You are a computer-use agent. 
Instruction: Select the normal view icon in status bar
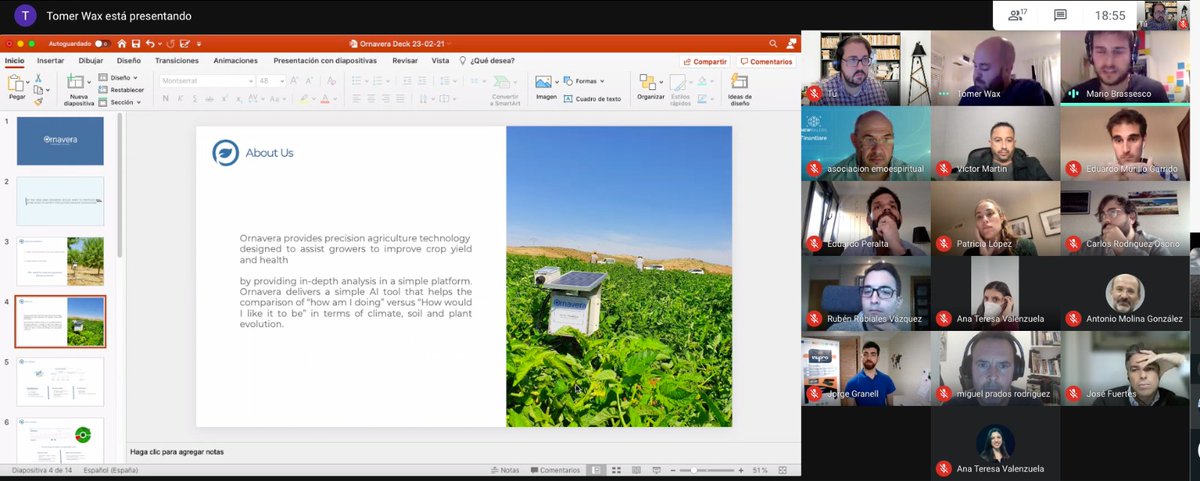[x=596, y=470]
